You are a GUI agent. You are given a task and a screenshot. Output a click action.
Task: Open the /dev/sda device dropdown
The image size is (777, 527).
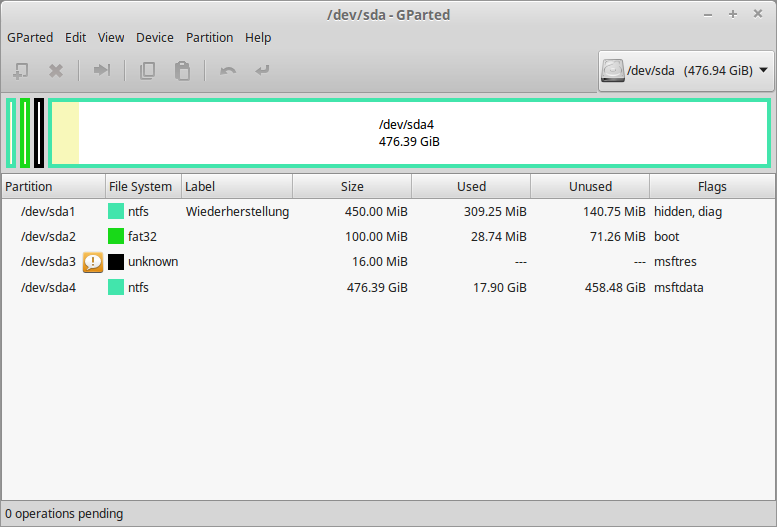pyautogui.click(x=686, y=71)
